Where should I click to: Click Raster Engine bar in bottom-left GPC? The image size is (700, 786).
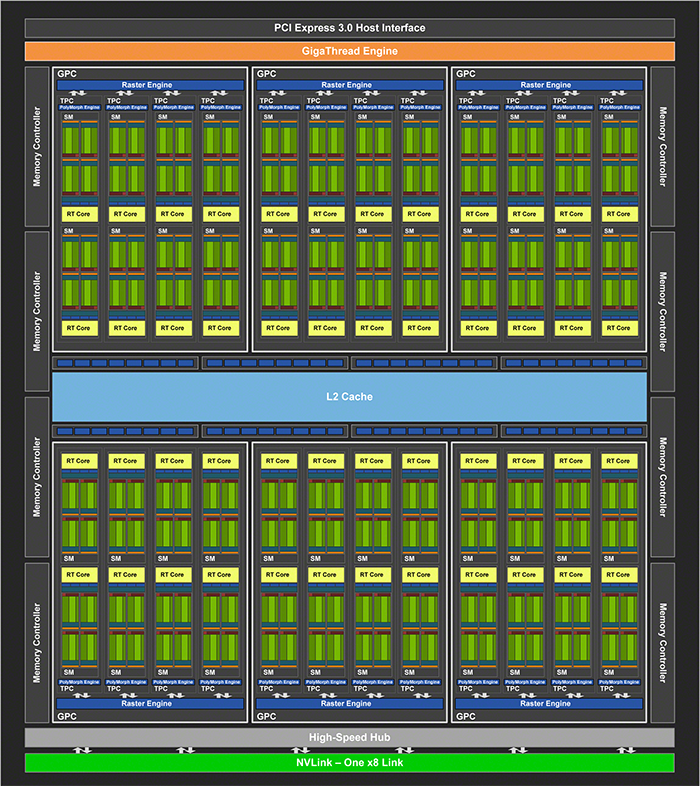tap(150, 704)
